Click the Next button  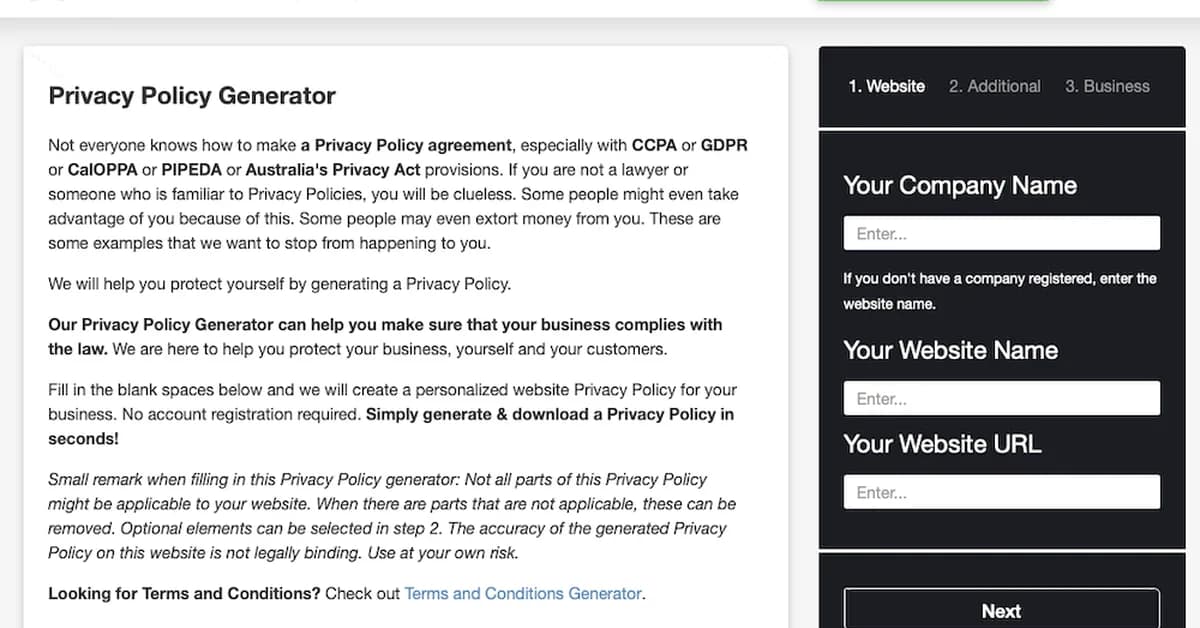[x=1001, y=611]
